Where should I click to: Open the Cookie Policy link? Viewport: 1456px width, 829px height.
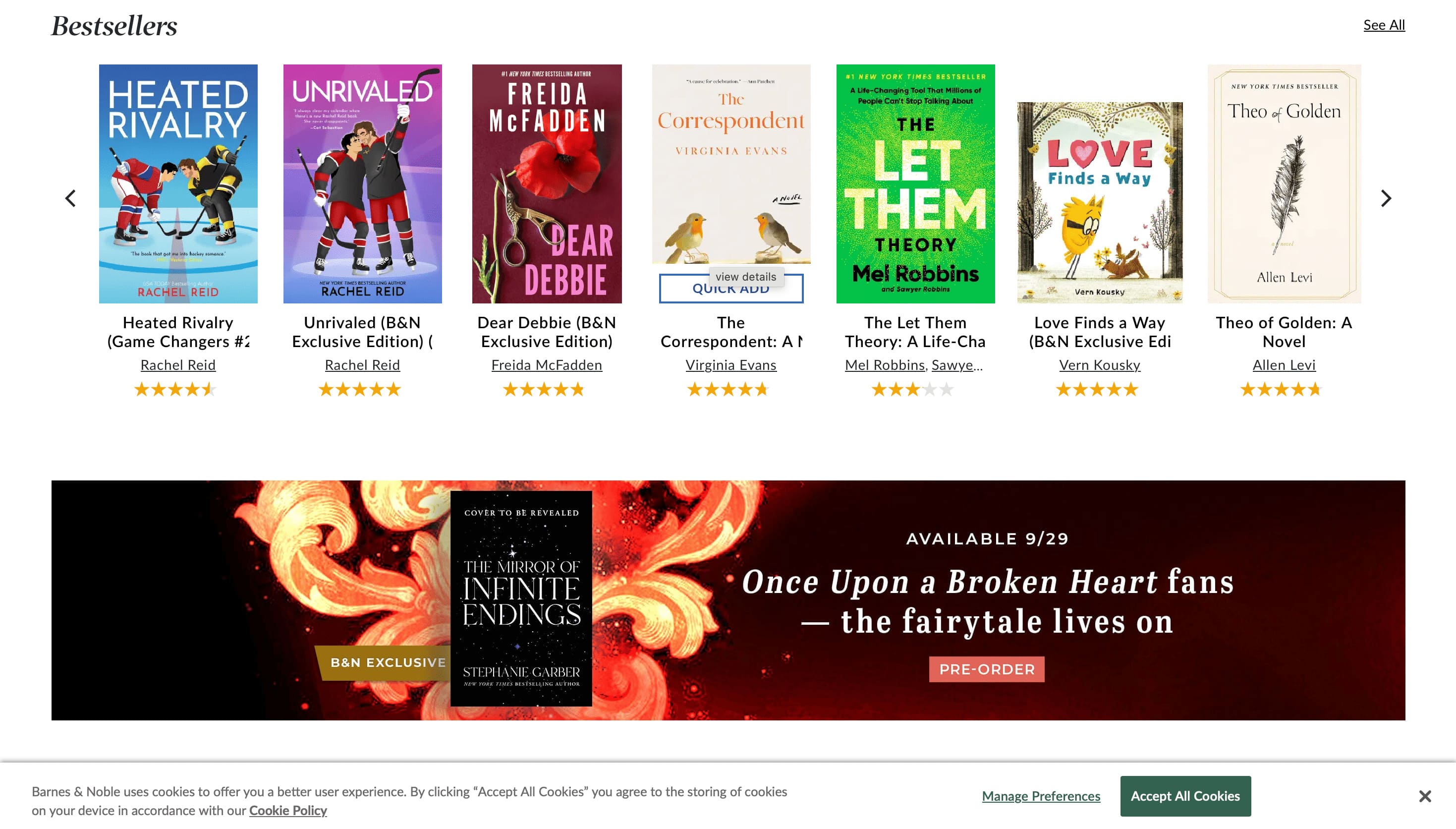click(288, 810)
